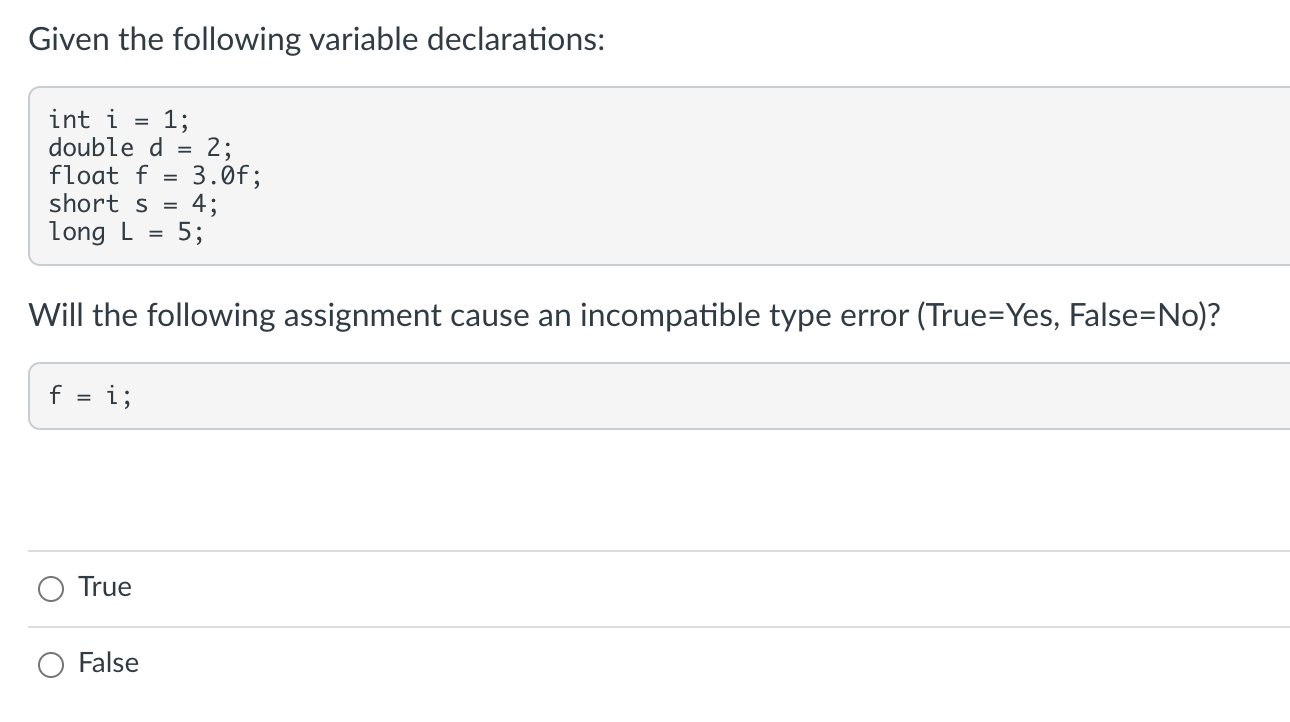Viewport: 1290px width, 722px height.
Task: Click the text 'f = i;' inside its box
Action: click(x=88, y=396)
